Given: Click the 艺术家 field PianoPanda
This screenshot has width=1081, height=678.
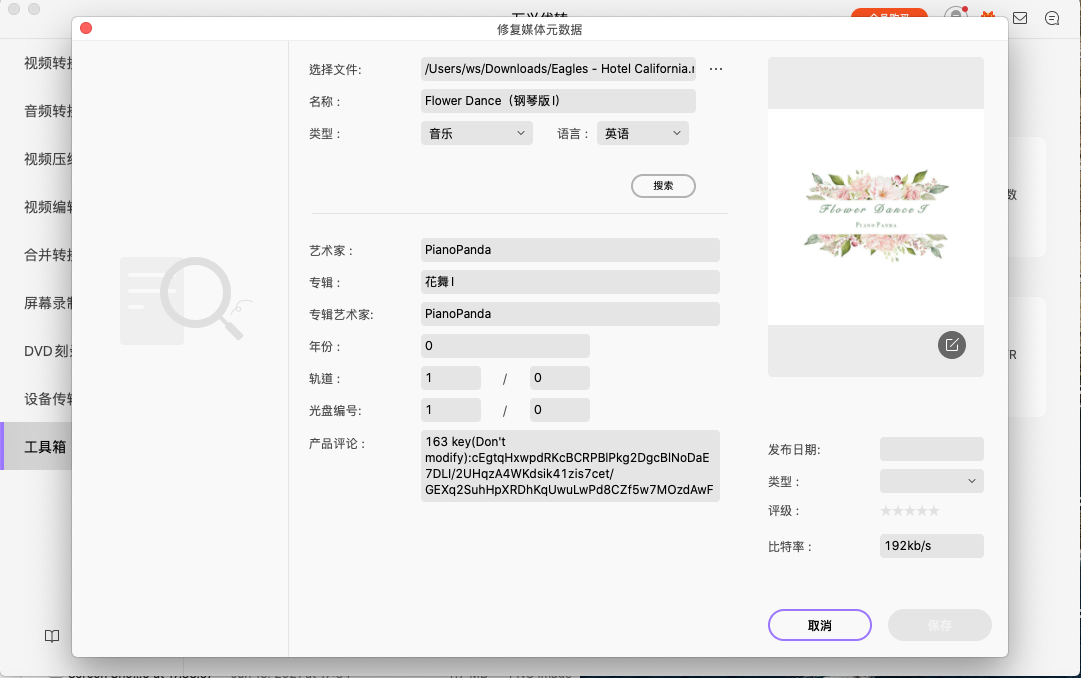Looking at the screenshot, I should tap(570, 250).
